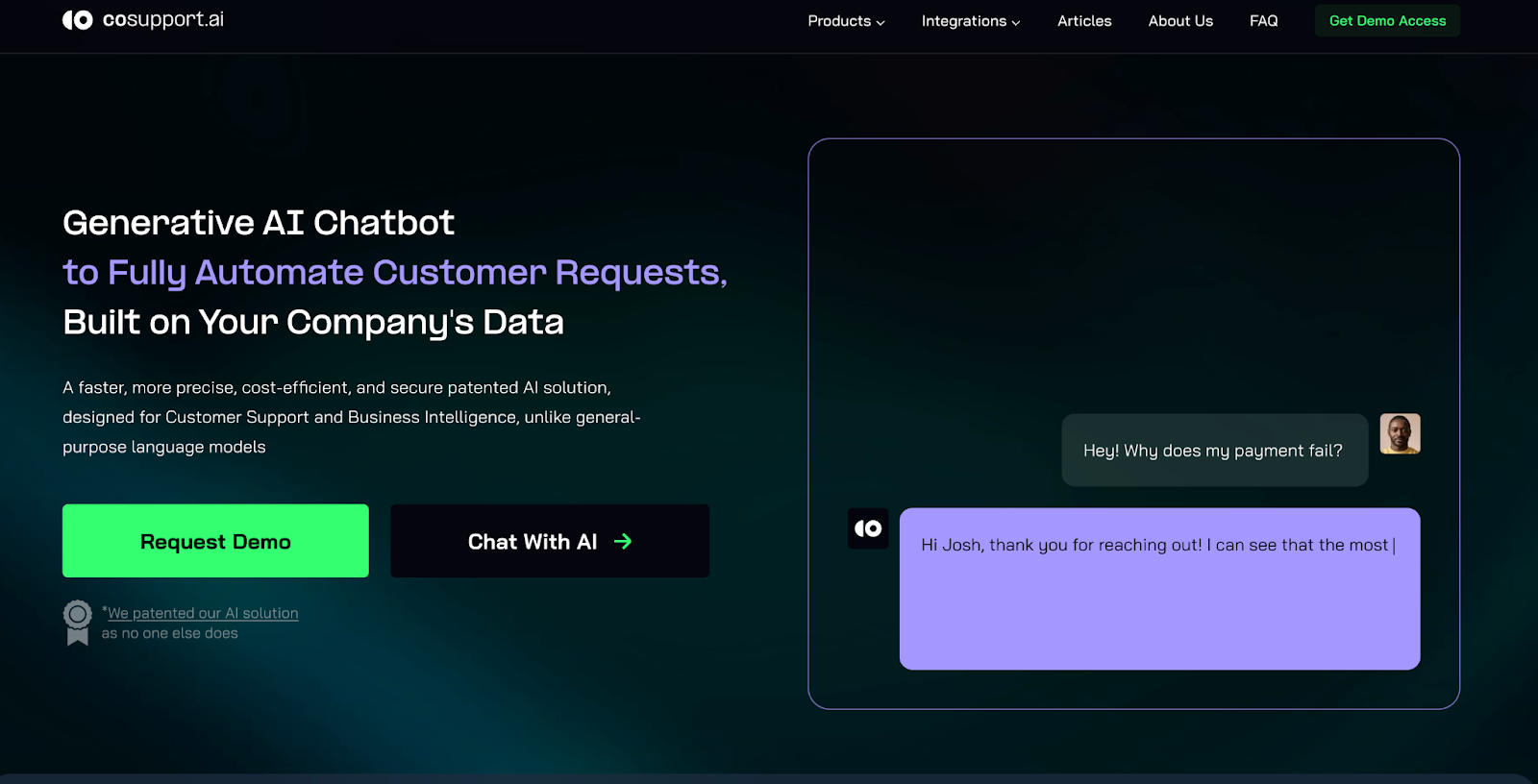Click the cosupport.ai brand name text
This screenshot has height=784, width=1538.
162,20
